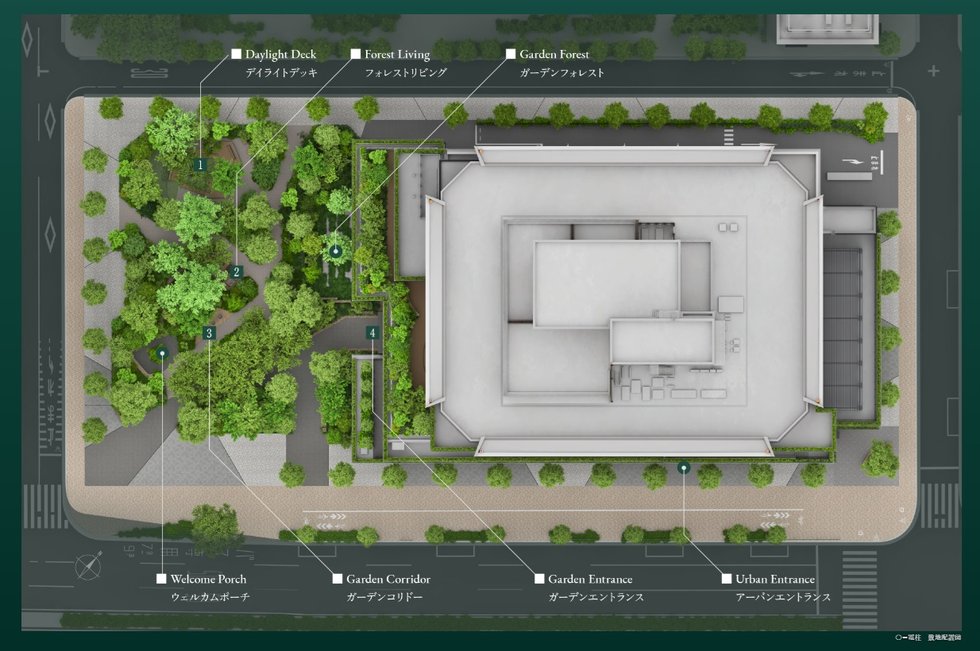Click the white square beside Urban Entrance
The height and width of the screenshot is (651, 980).
point(726,579)
